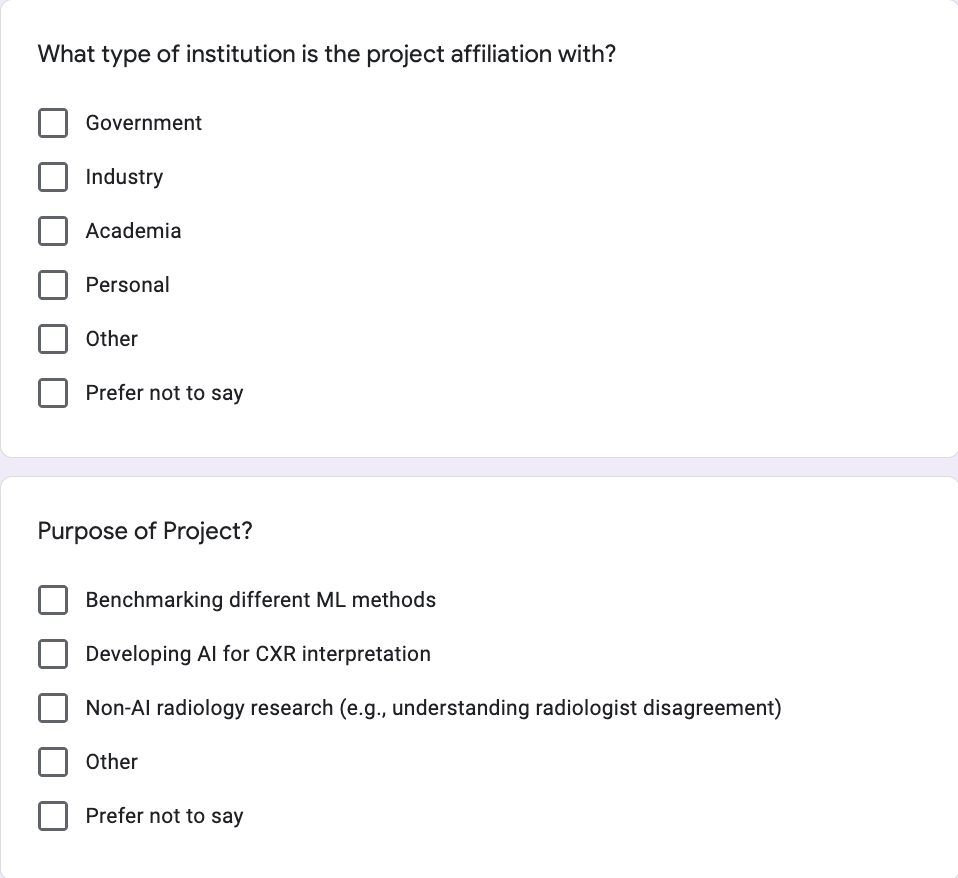Check Benchmarking different ML methods
The image size is (958, 878).
coord(53,599)
